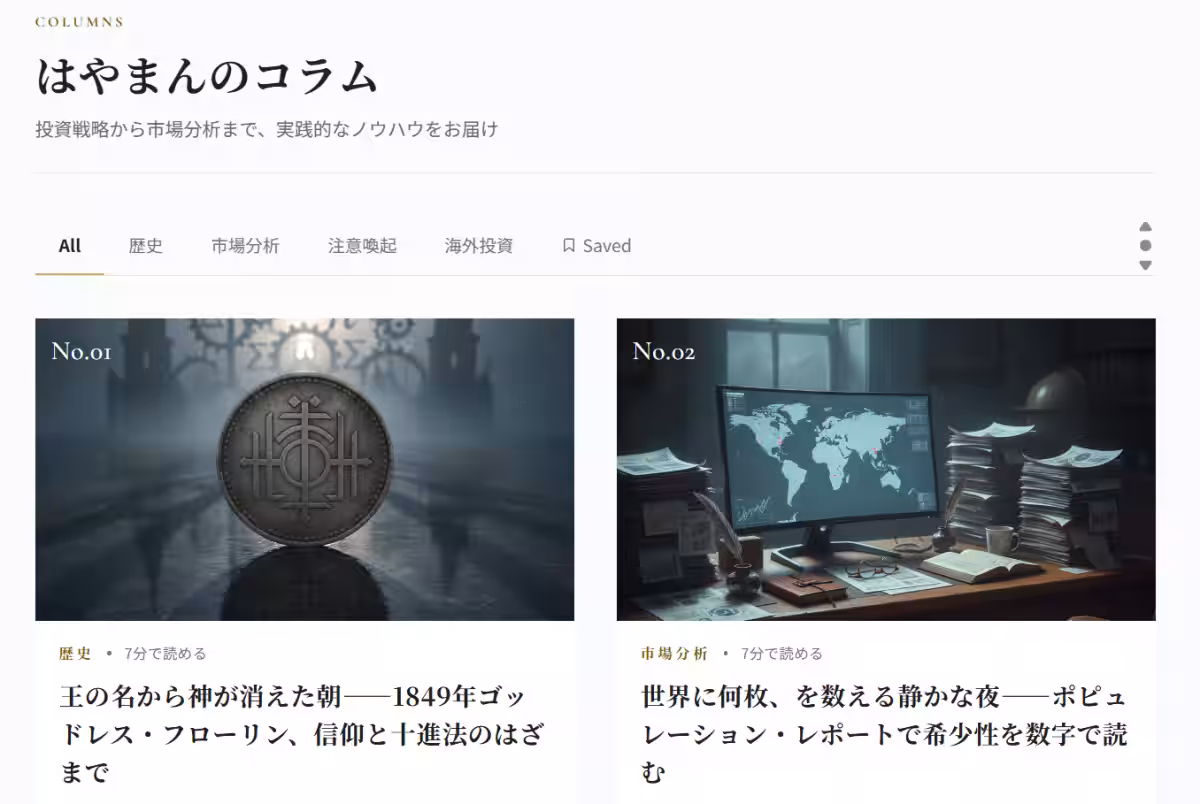
Task: Click 歴史 category label on first card
Action: point(75,653)
